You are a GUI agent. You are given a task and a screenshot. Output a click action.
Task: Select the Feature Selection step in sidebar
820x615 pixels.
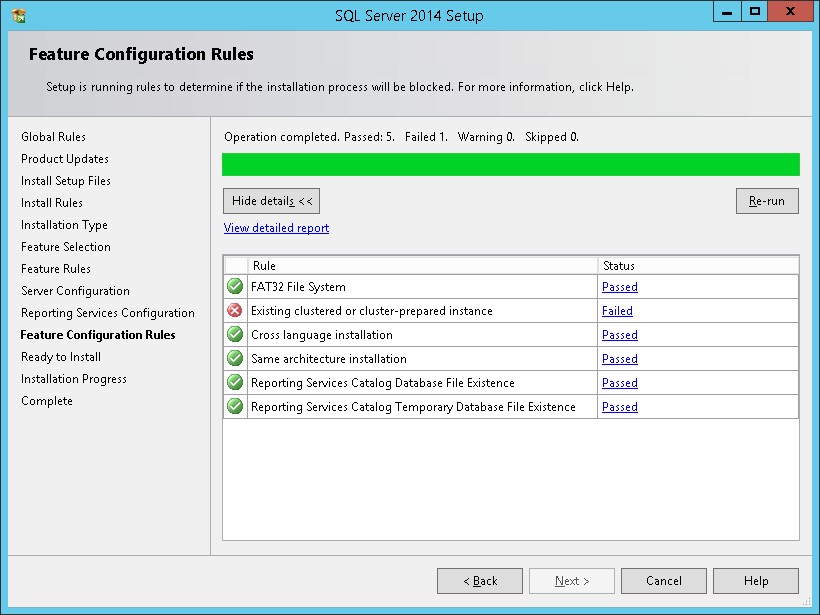tap(66, 247)
